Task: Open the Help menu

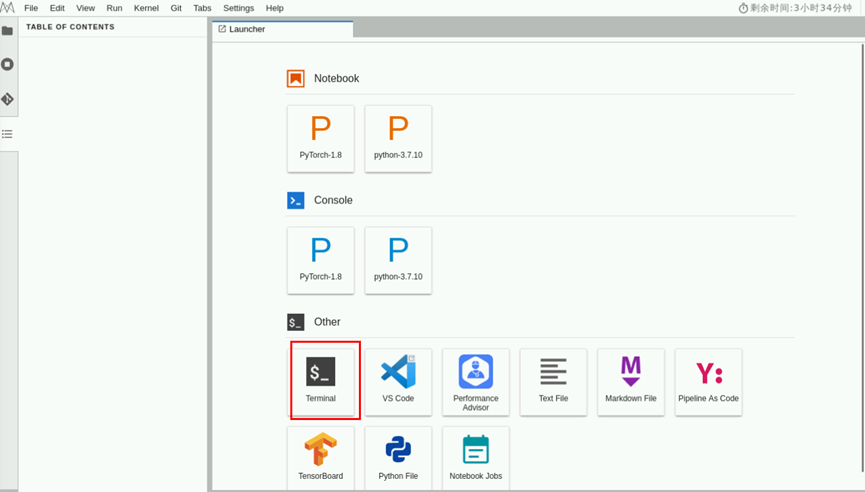Action: (x=274, y=8)
